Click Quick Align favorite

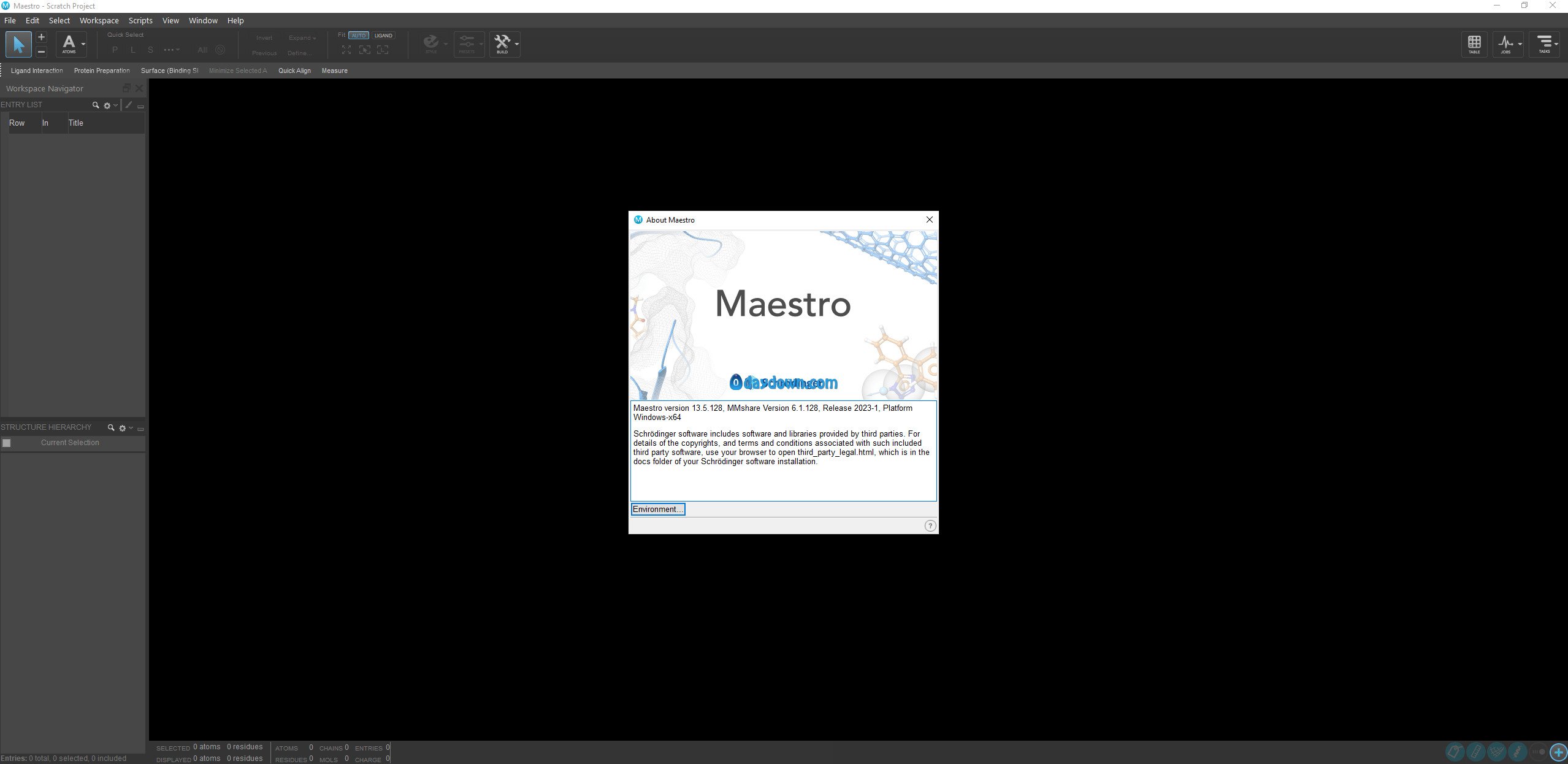294,71
